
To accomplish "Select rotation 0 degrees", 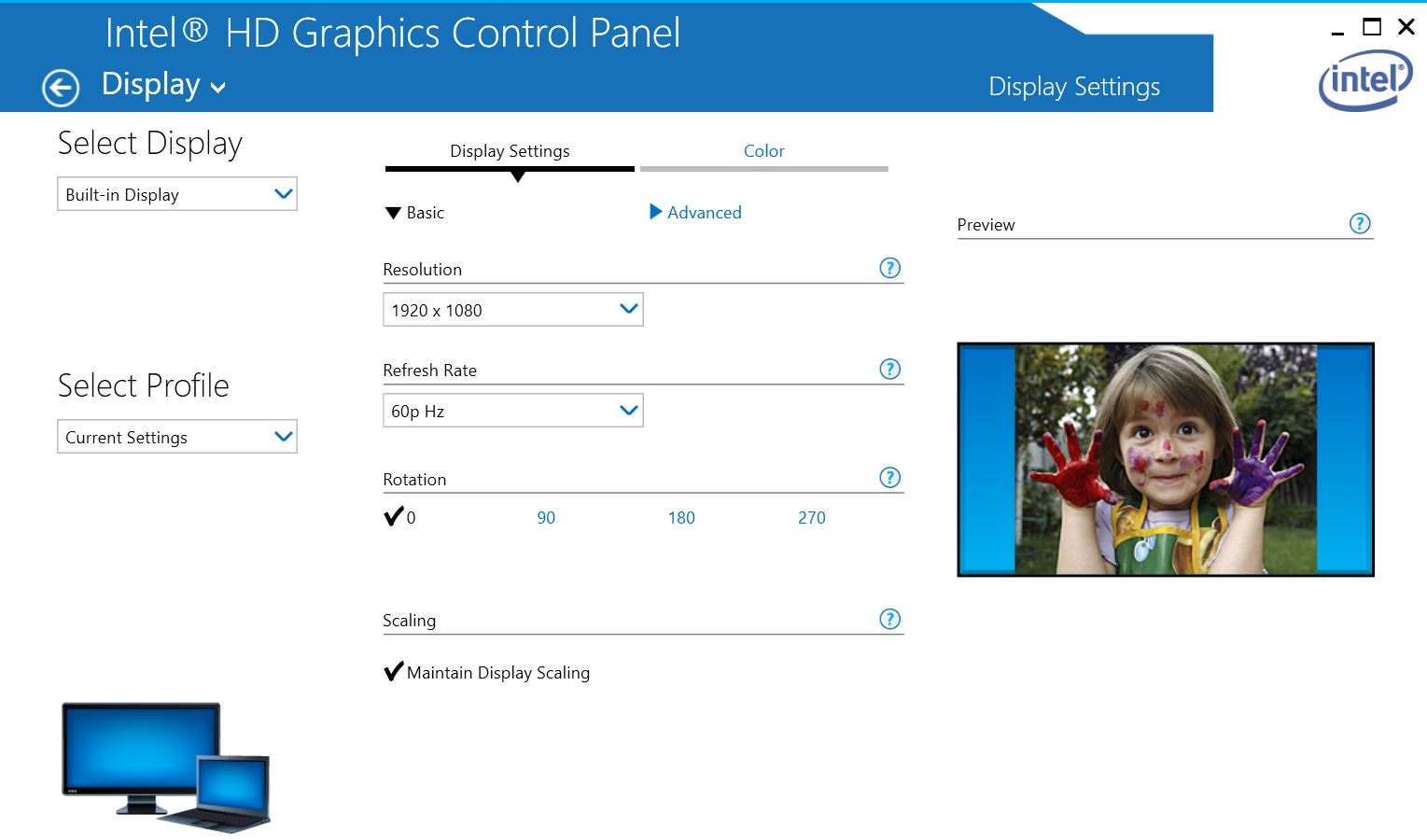I will (399, 517).
